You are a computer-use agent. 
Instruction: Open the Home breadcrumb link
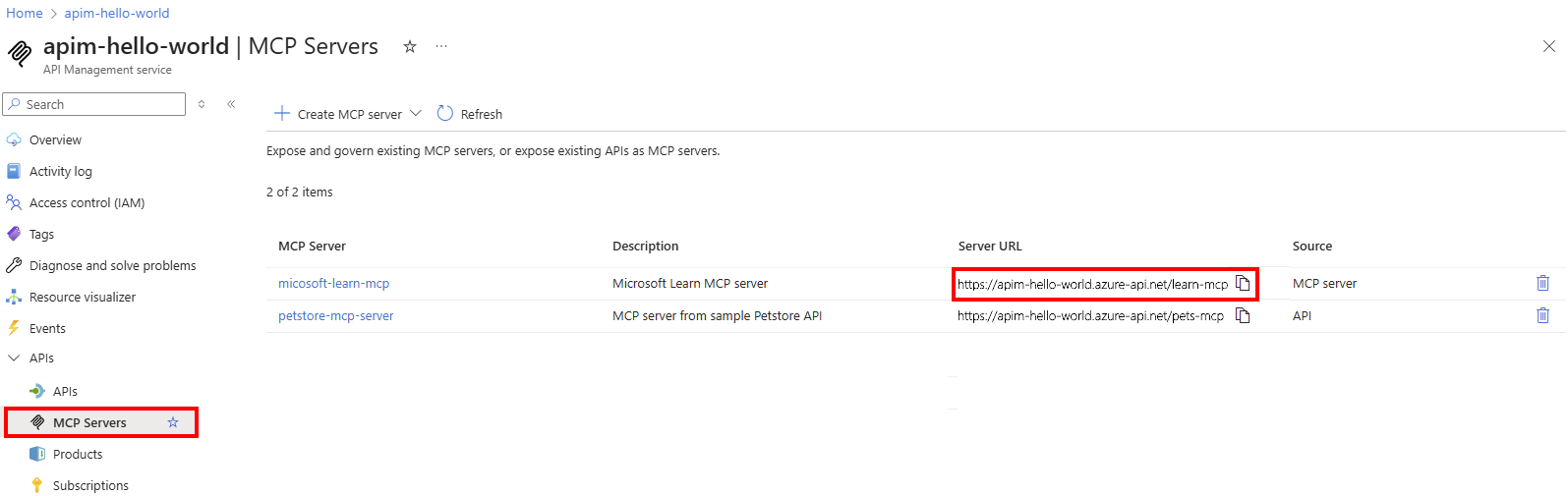coord(25,13)
